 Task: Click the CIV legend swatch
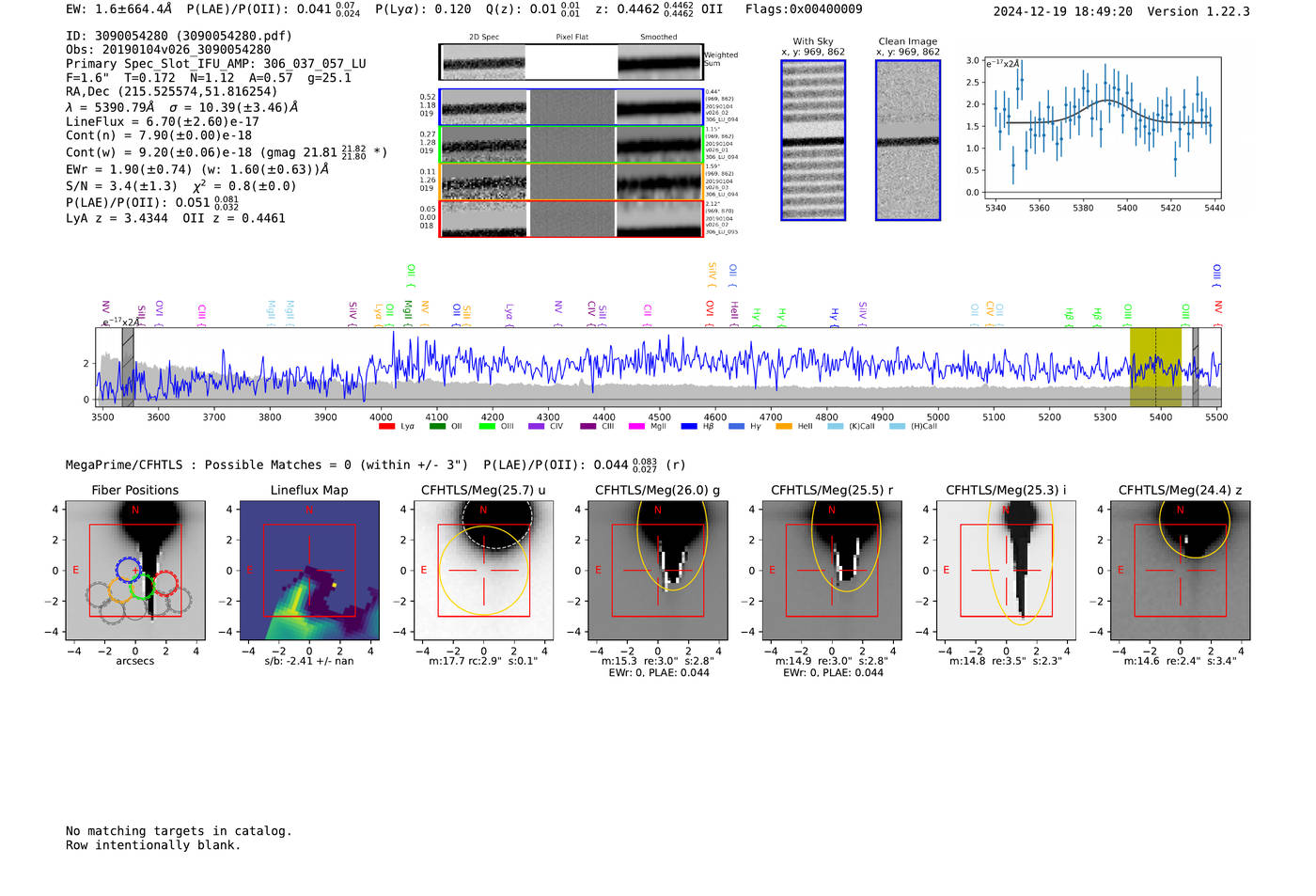click(537, 427)
